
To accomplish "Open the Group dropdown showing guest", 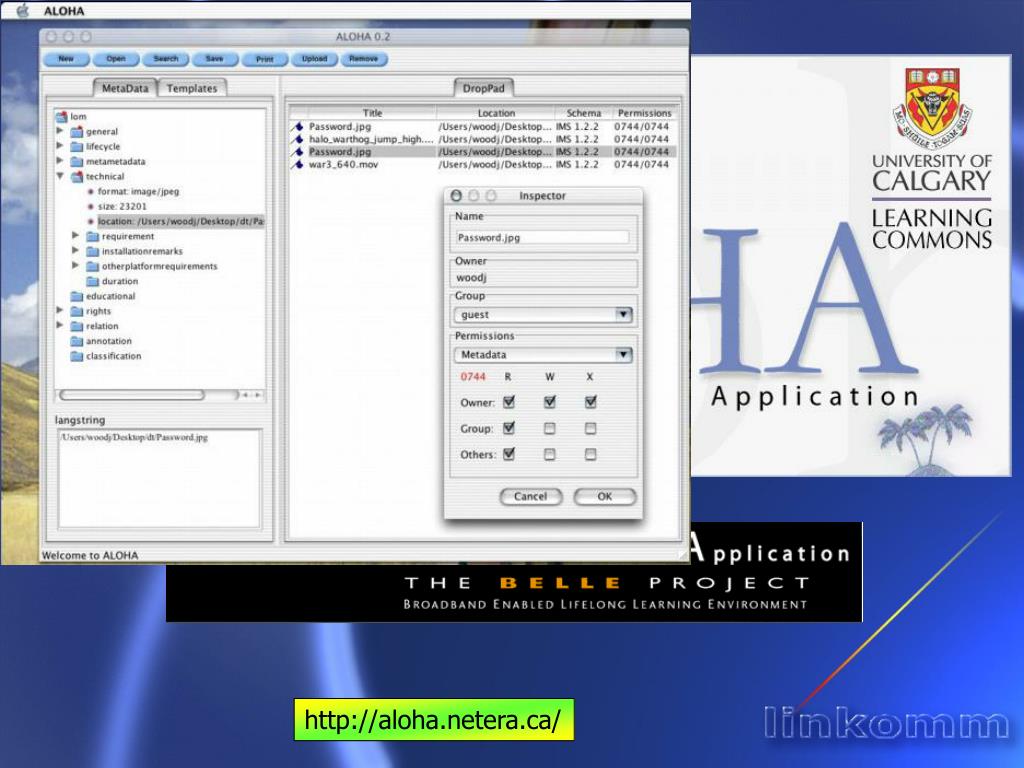I will click(x=543, y=315).
